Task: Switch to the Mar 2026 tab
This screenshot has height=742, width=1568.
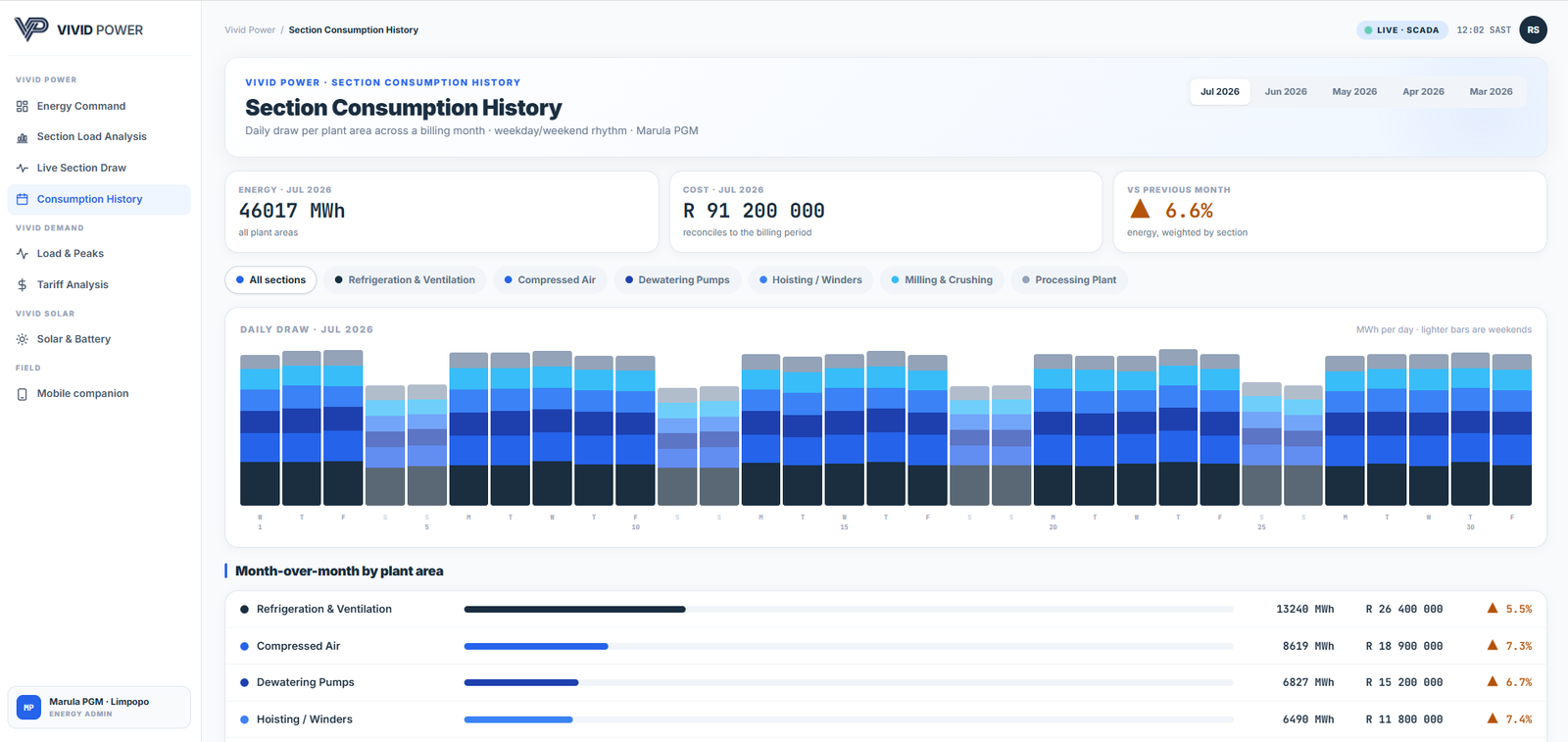Action: tap(1491, 92)
